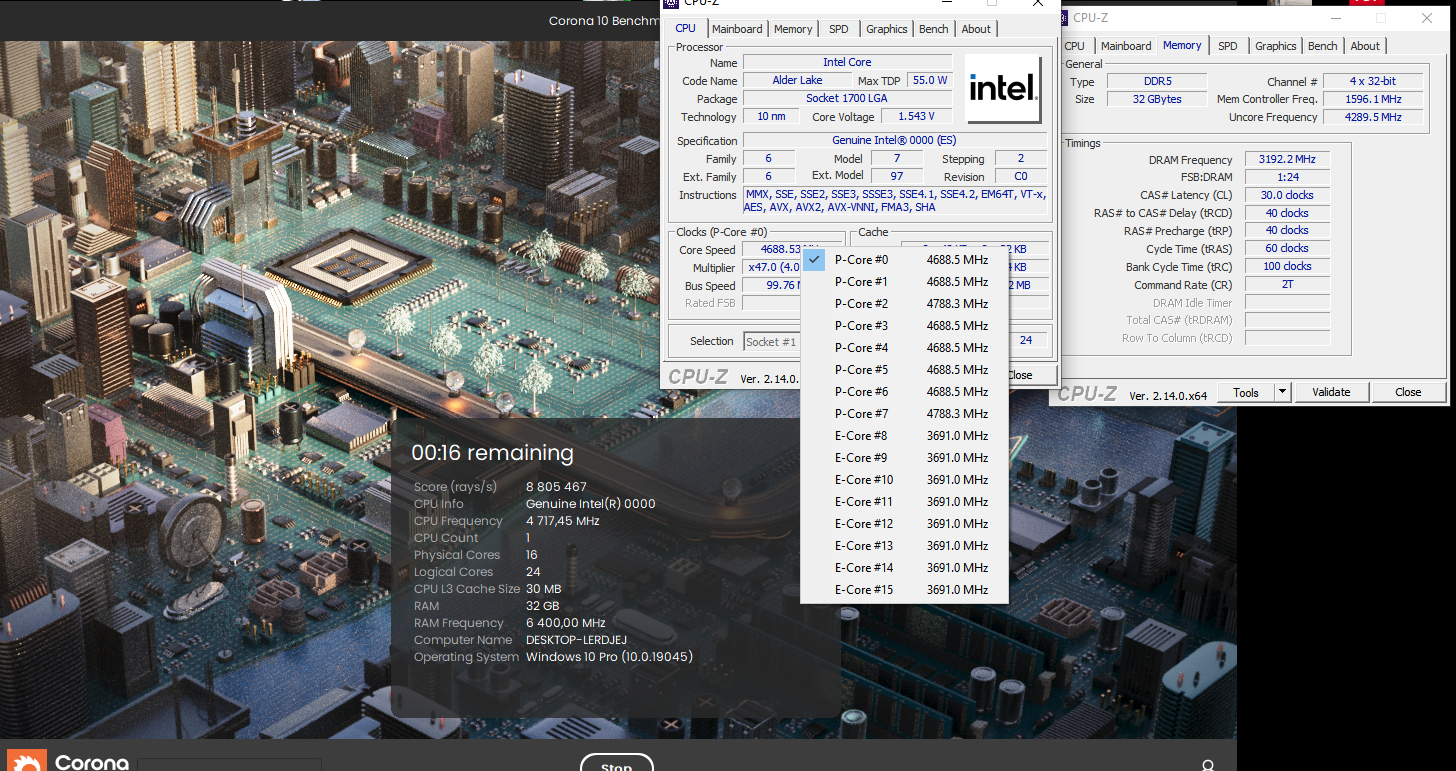1456x771 pixels.
Task: Pick E-Core #11 menu entry
Action: (904, 502)
